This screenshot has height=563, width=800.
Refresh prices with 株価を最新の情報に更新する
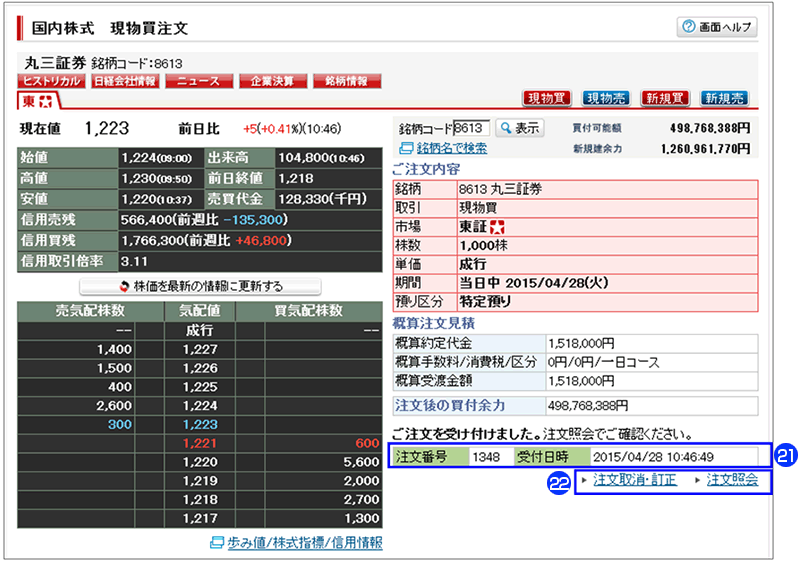tap(200, 286)
